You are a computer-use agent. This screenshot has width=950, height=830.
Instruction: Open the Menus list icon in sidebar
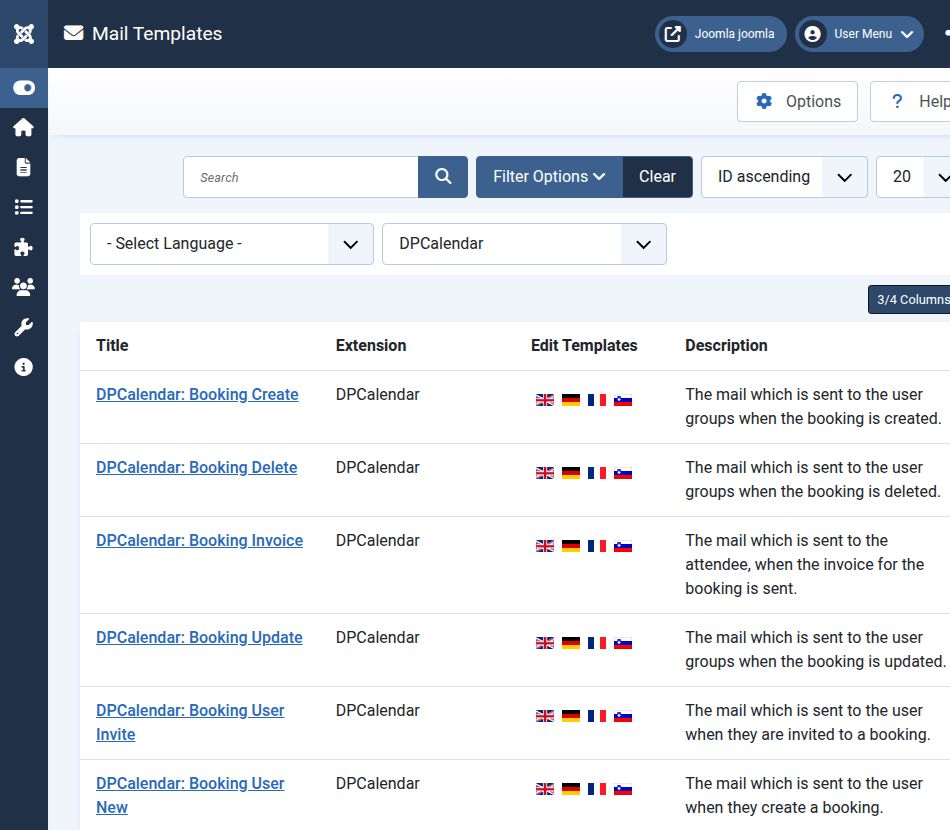(x=24, y=207)
